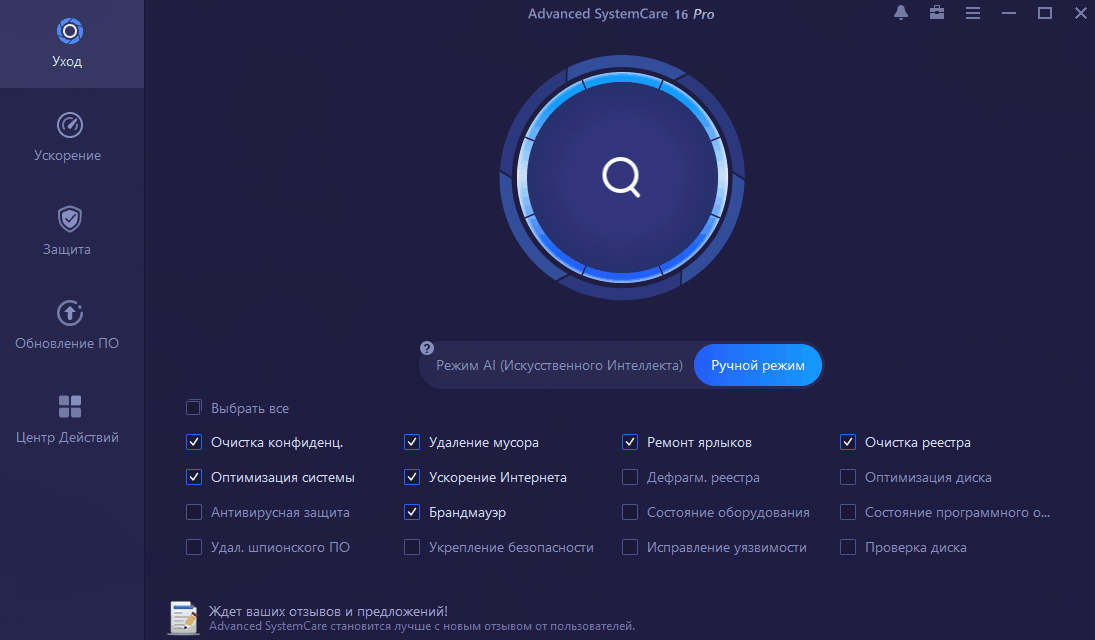
Task: Start scan with the magnifier button
Action: (622, 177)
